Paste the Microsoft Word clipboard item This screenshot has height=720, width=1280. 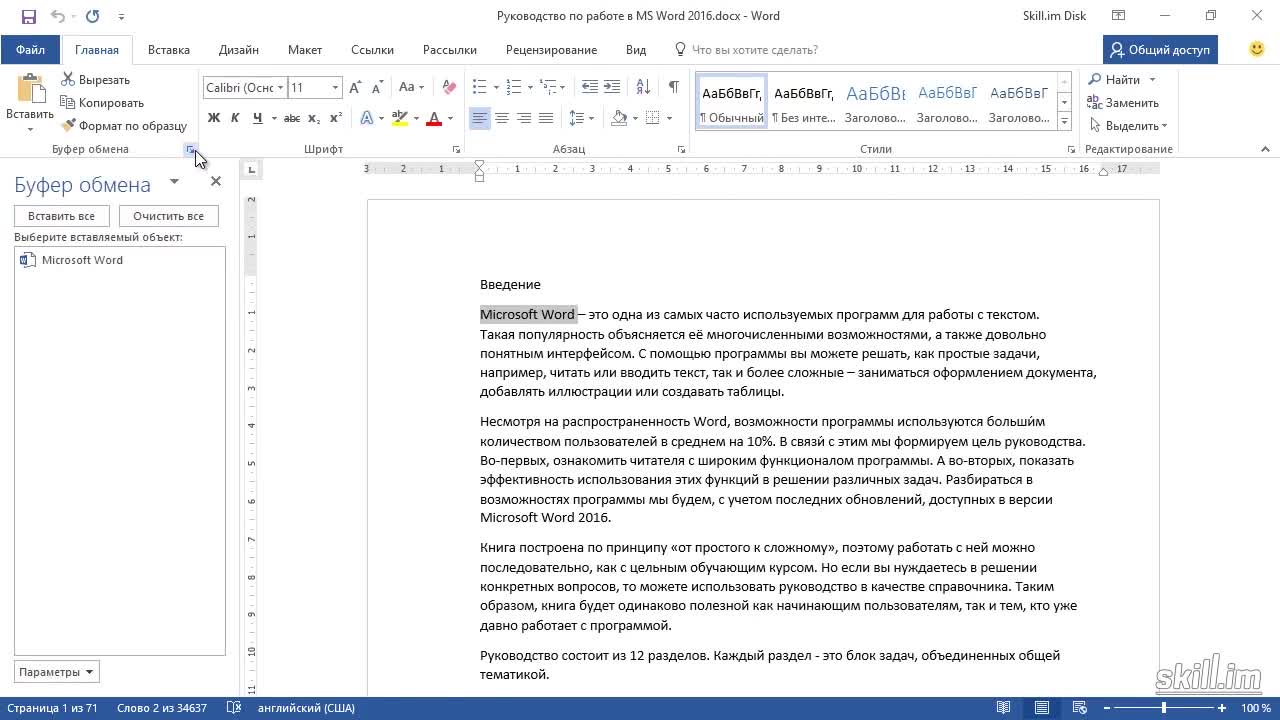tap(119, 260)
